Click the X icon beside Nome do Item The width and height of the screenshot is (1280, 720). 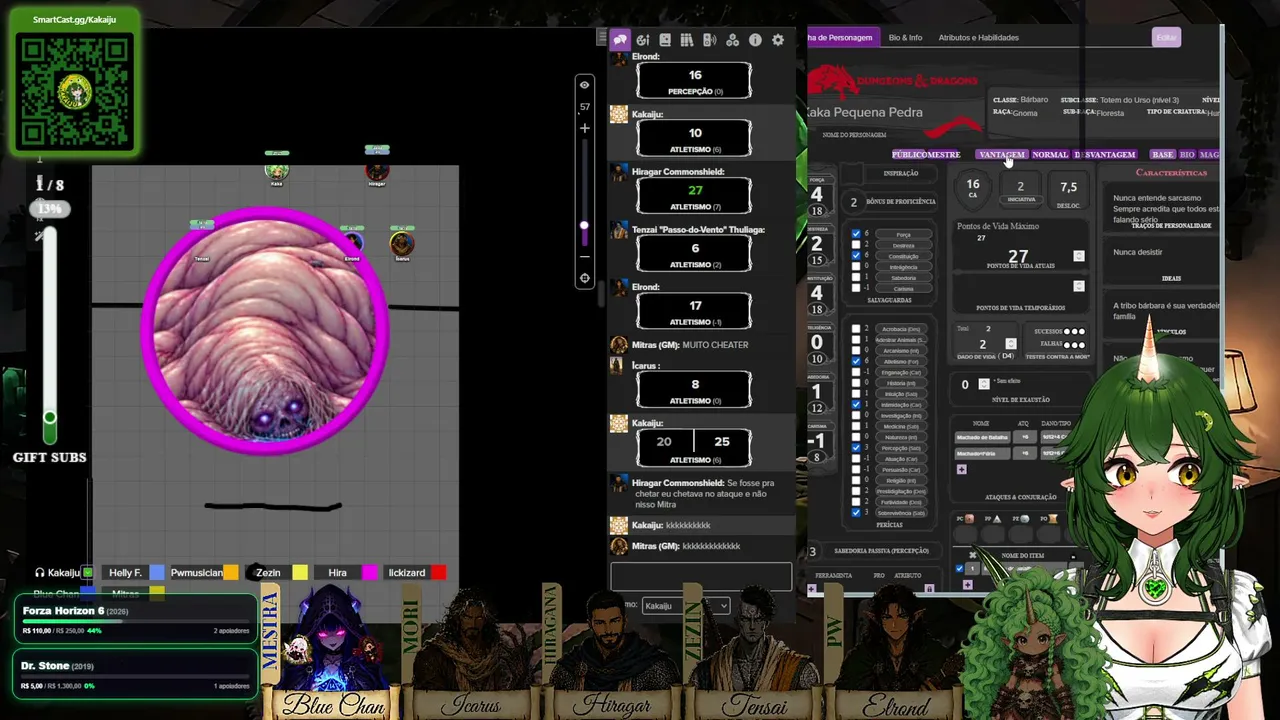[x=973, y=555]
